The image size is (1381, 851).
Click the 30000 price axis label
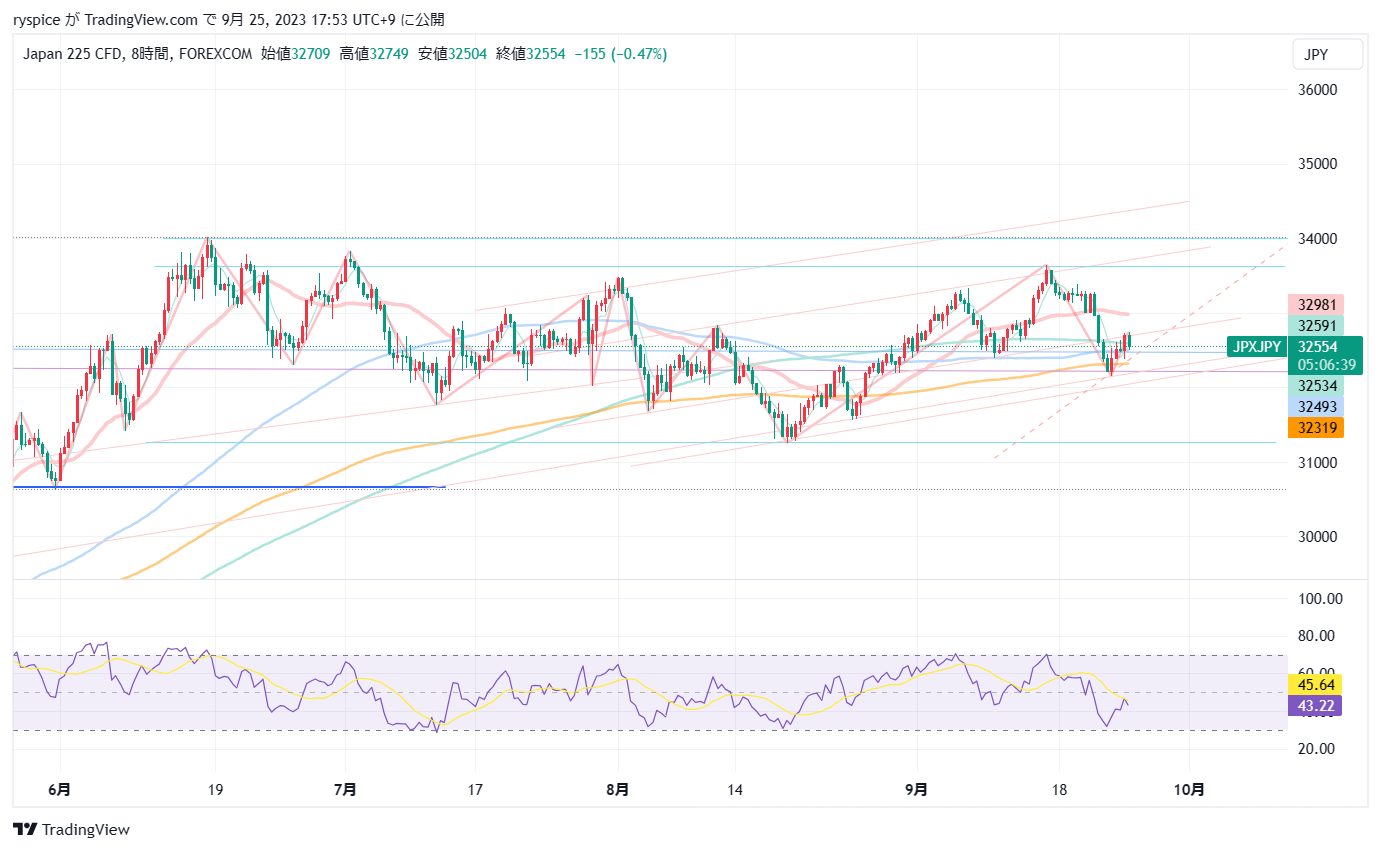coord(1318,536)
